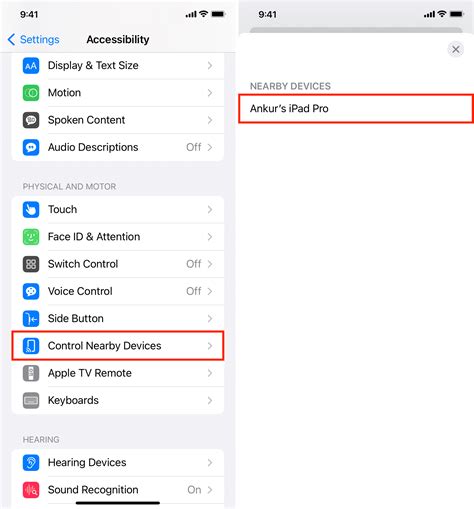
Task: Tap the Side Button icon
Action: tap(31, 319)
